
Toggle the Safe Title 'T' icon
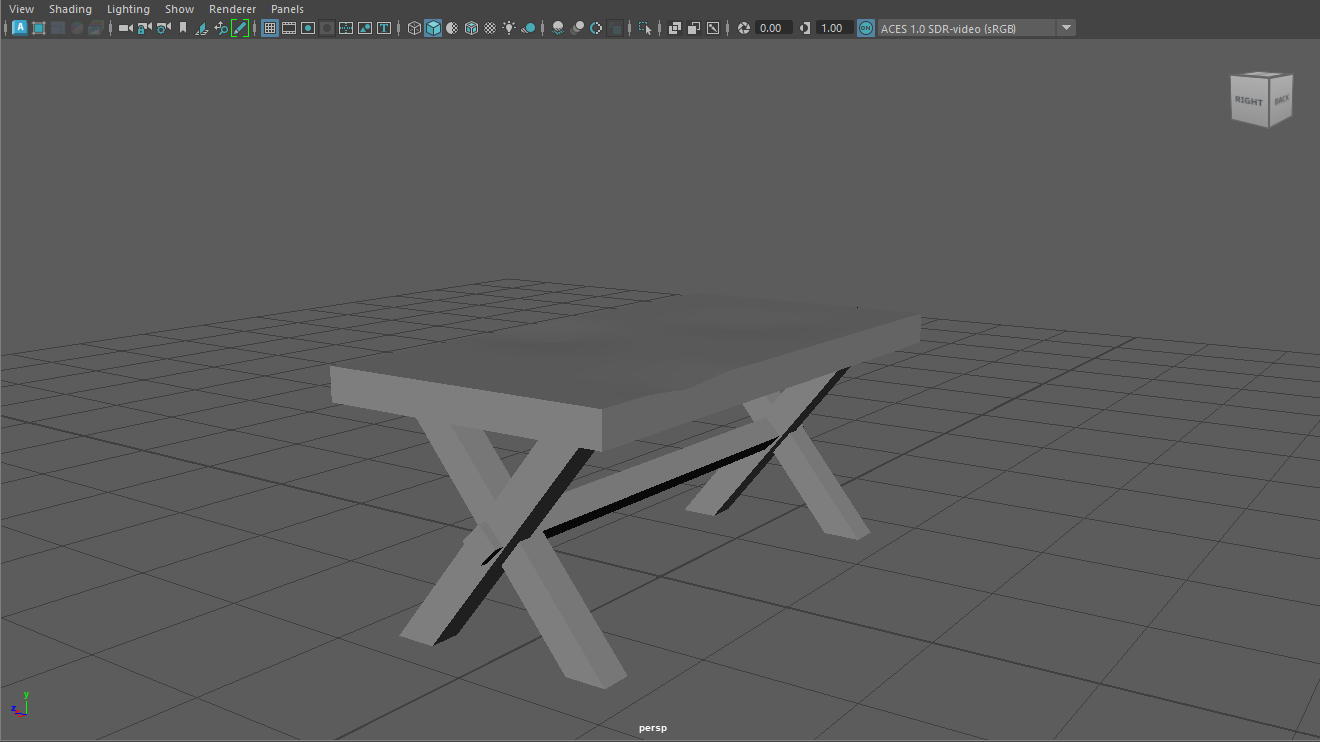(384, 28)
